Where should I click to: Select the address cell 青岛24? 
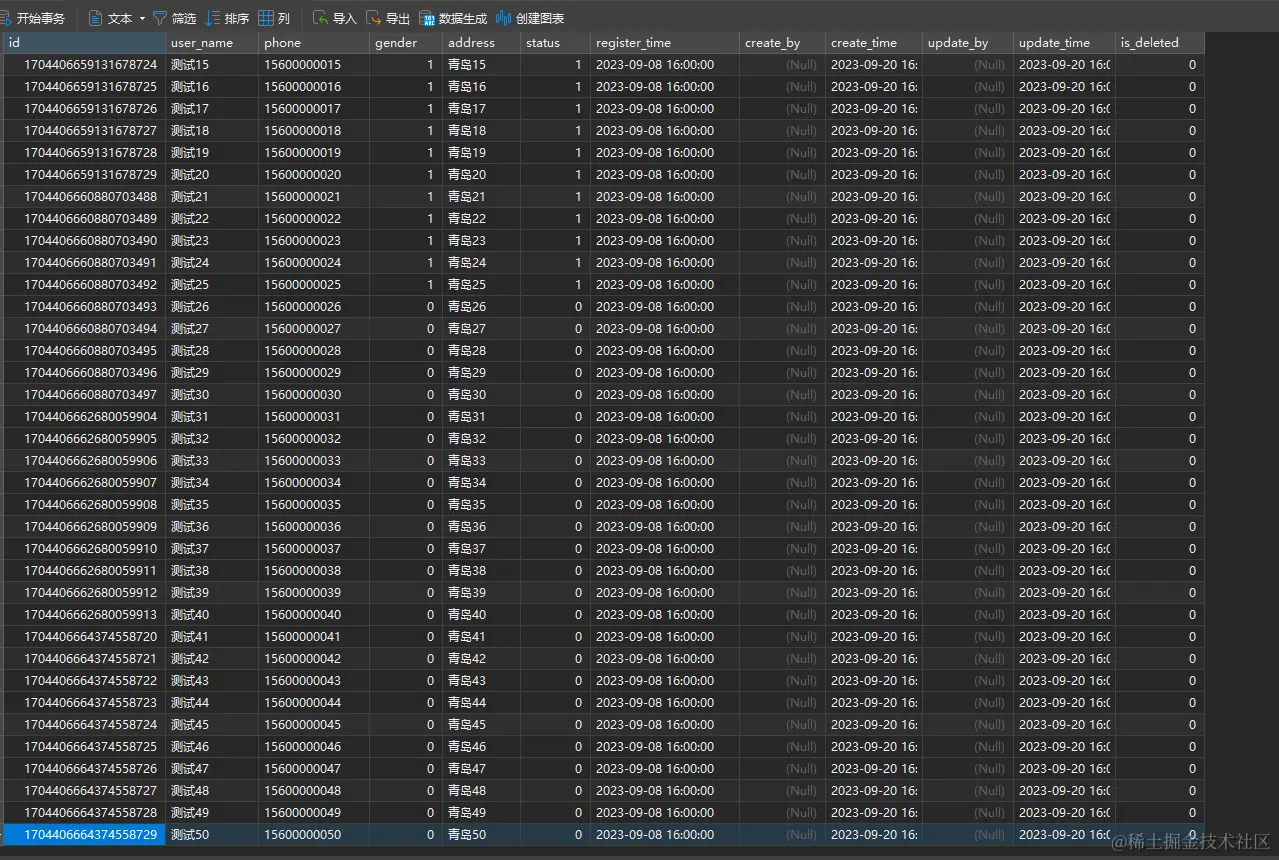pyautogui.click(x=482, y=263)
